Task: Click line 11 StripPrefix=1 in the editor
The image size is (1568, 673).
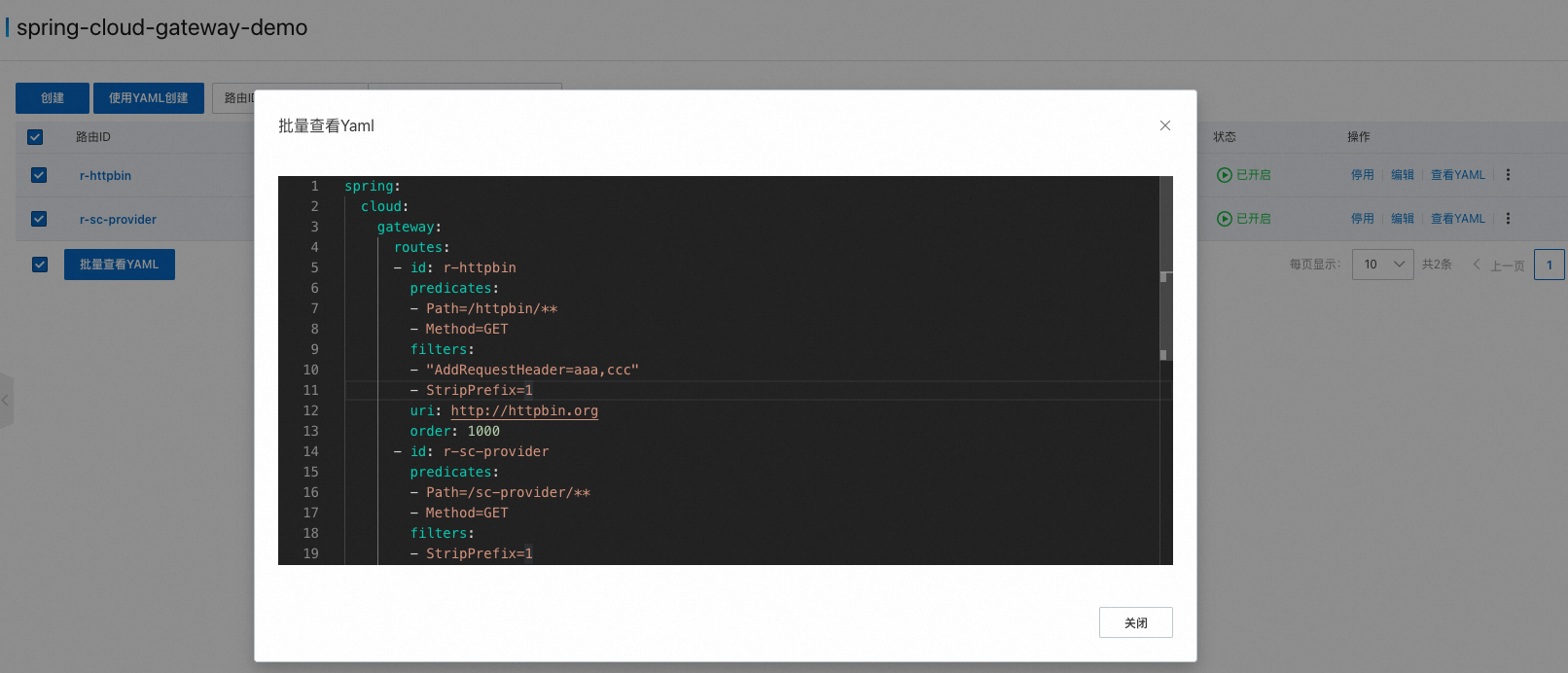Action: (471, 391)
